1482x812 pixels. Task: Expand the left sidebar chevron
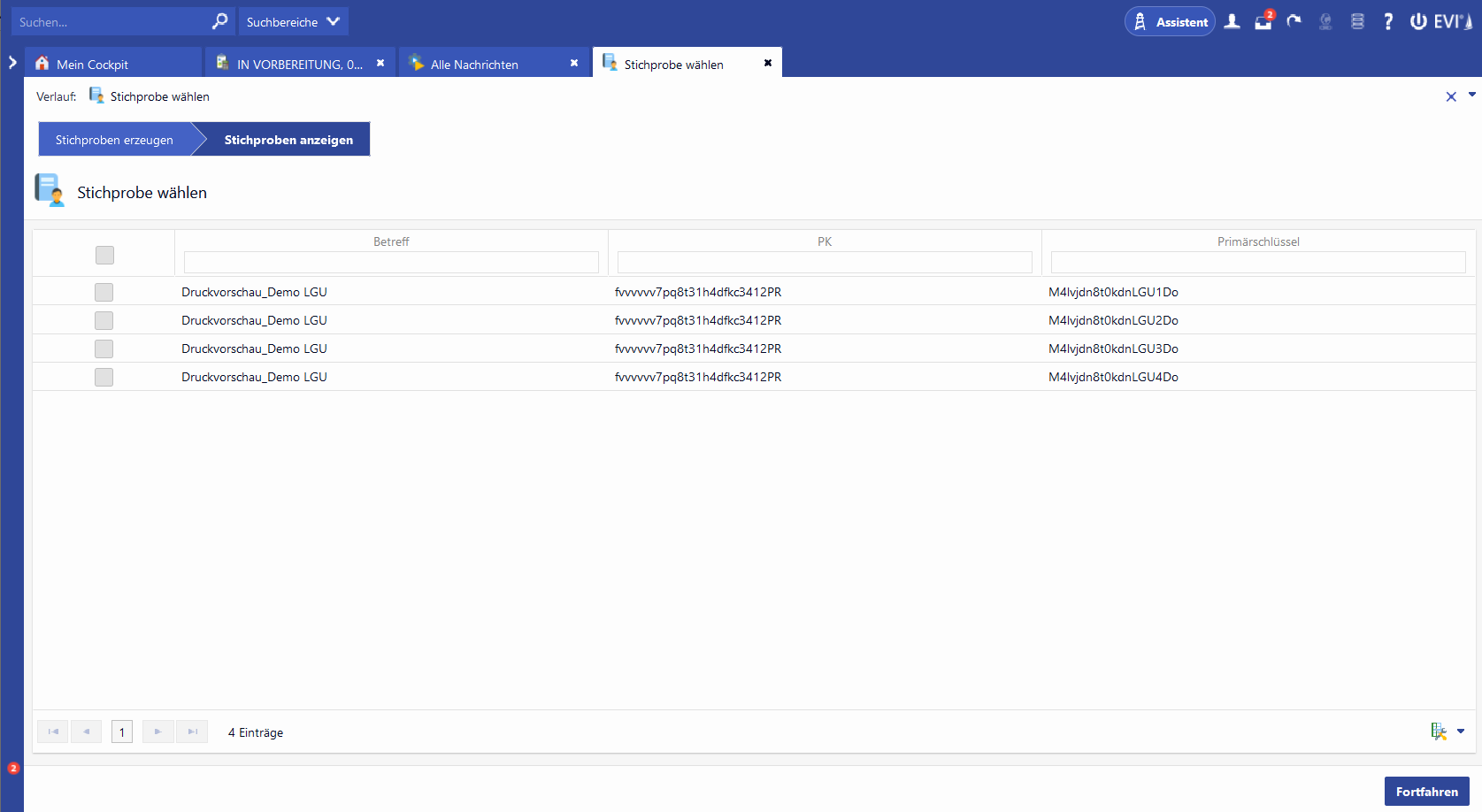tap(12, 63)
